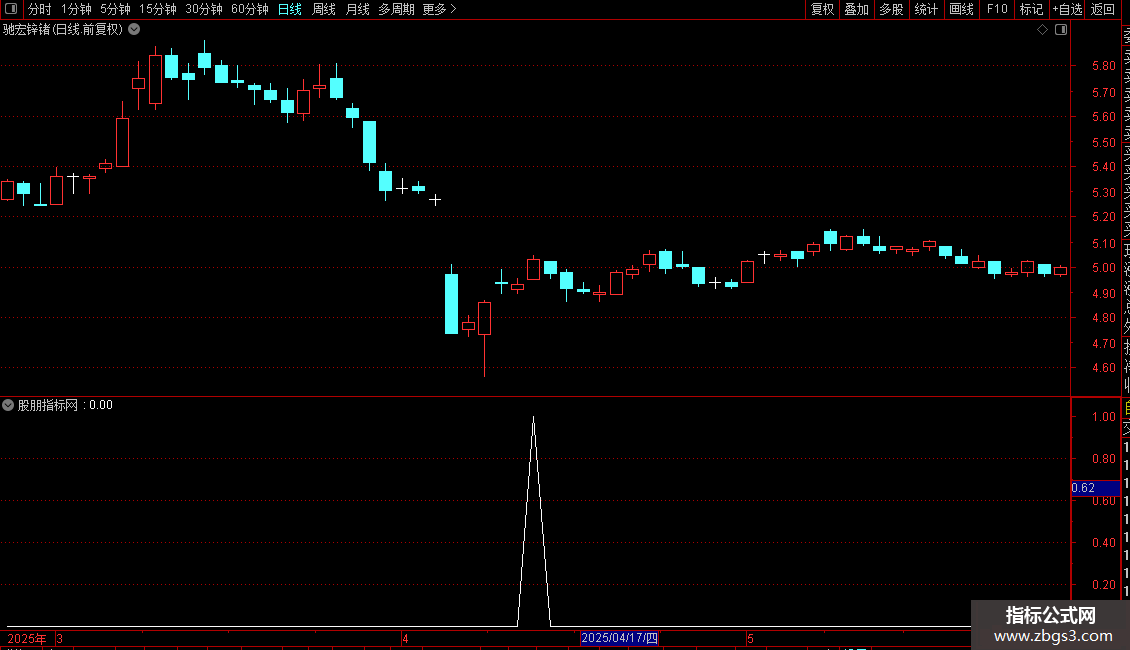Click the 股朋指标网 : 0.00 indicator label
This screenshot has width=1130, height=650.
coord(65,405)
